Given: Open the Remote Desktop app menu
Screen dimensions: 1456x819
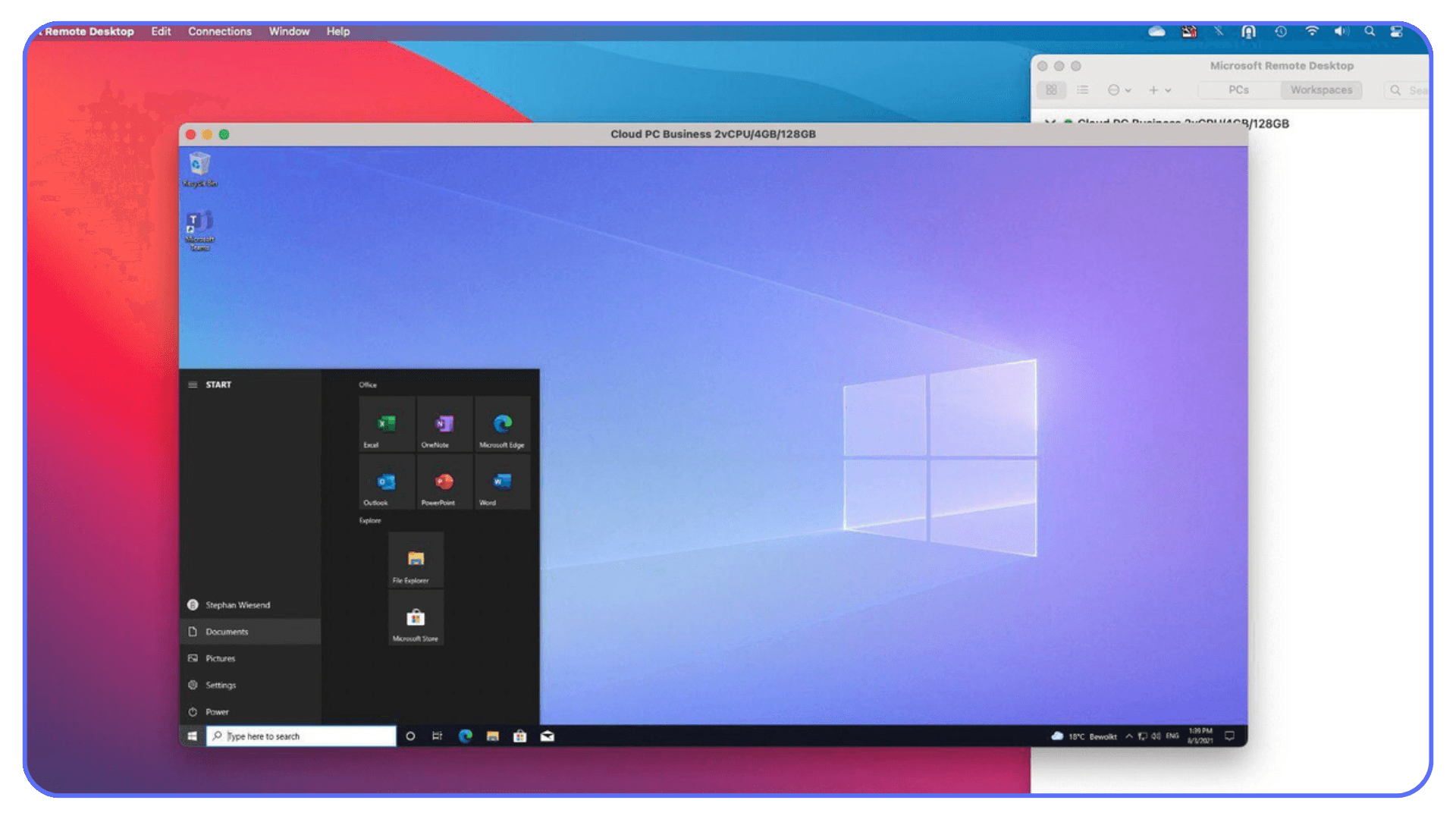Looking at the screenshot, I should pos(89,32).
